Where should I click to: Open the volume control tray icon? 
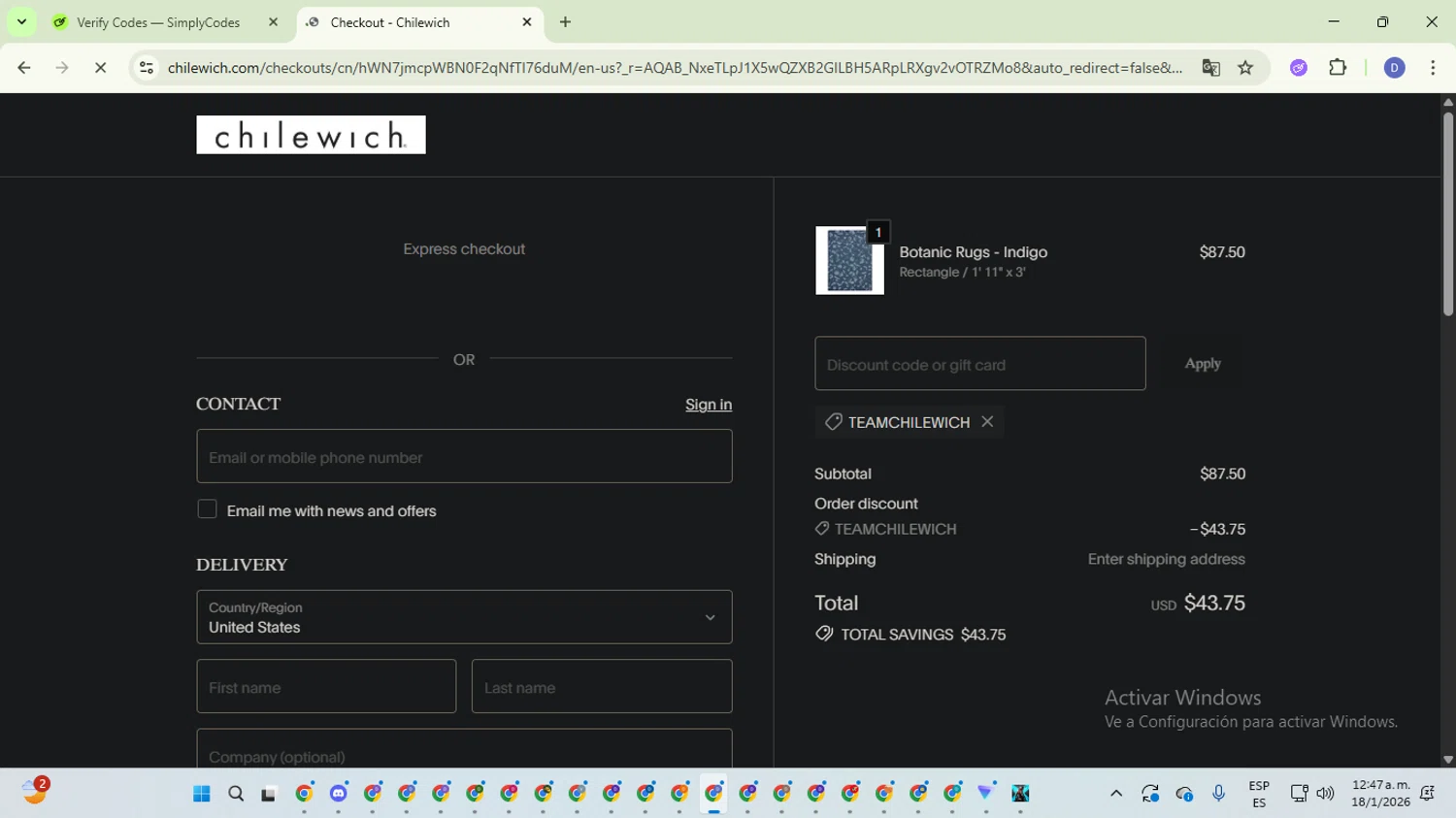pos(1325,794)
